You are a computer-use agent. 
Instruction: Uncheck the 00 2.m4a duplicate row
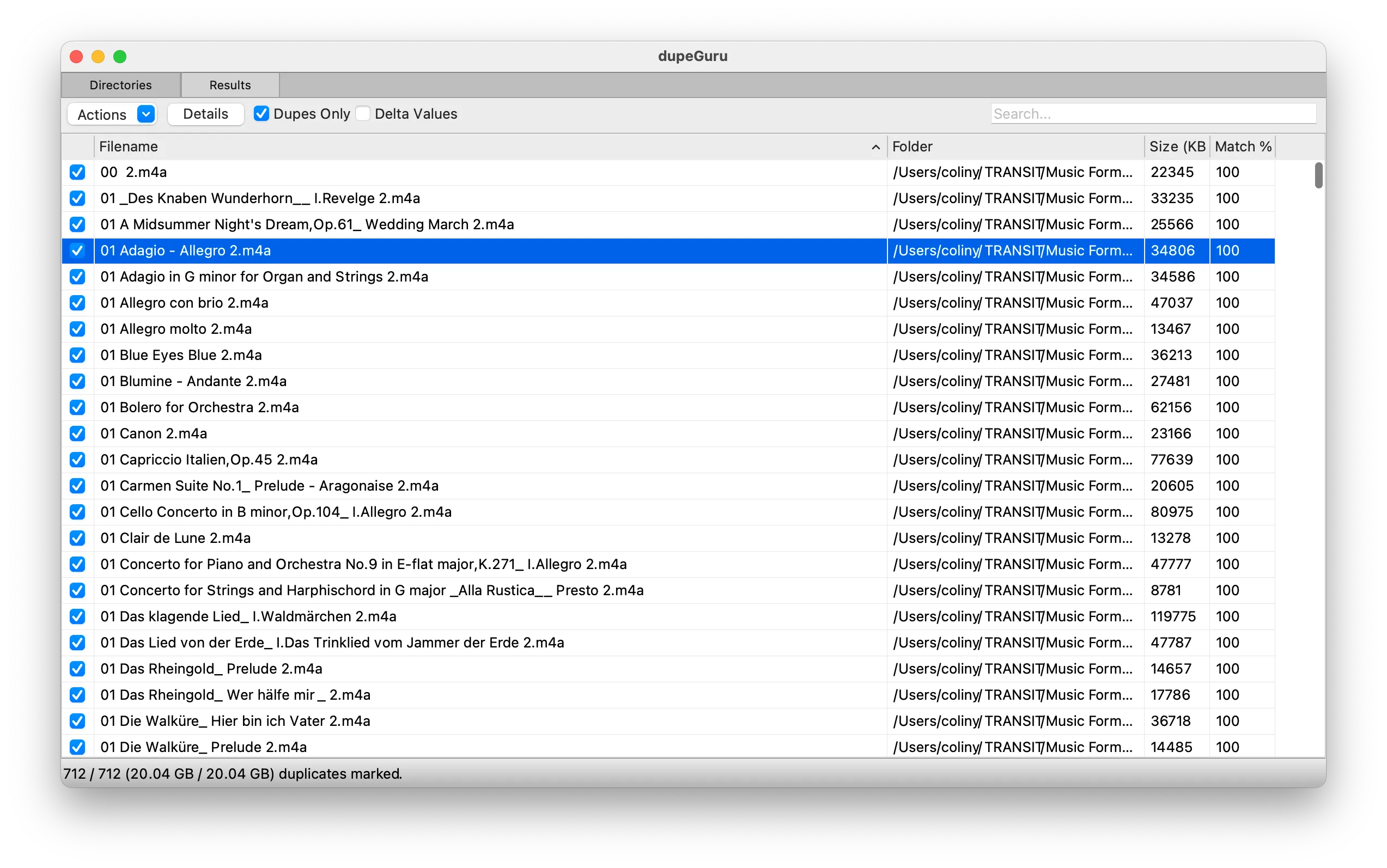pos(77,172)
